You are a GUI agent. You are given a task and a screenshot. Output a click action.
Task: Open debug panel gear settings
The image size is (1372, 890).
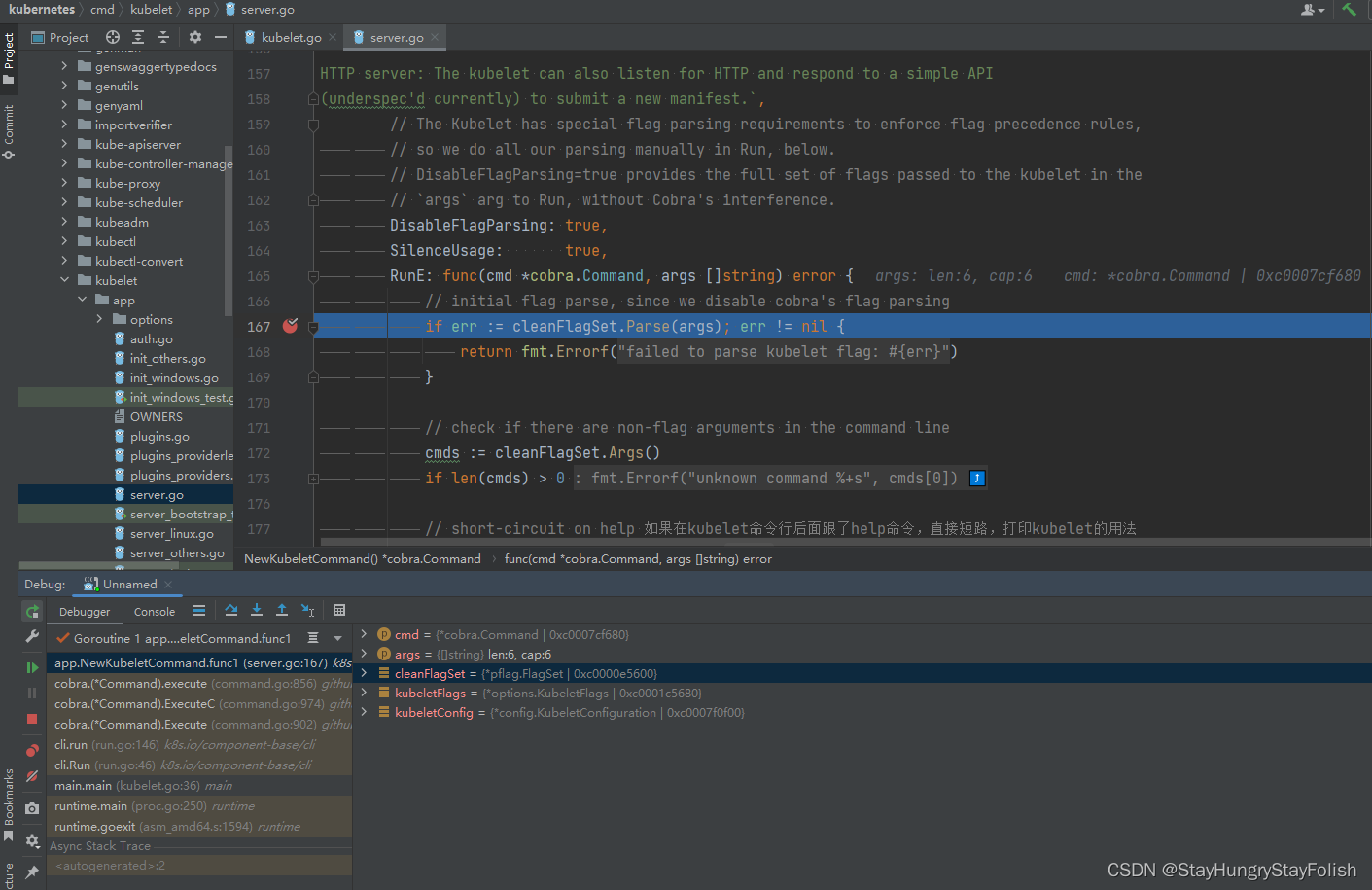click(x=32, y=840)
